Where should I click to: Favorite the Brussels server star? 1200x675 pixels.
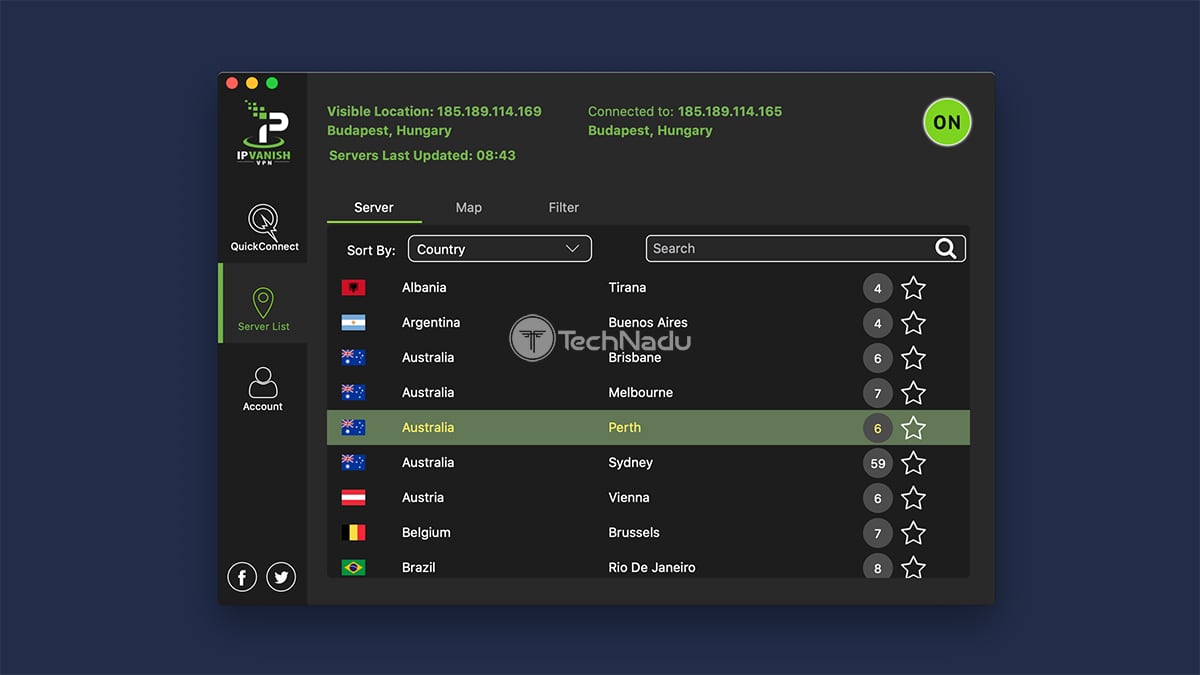click(x=913, y=533)
